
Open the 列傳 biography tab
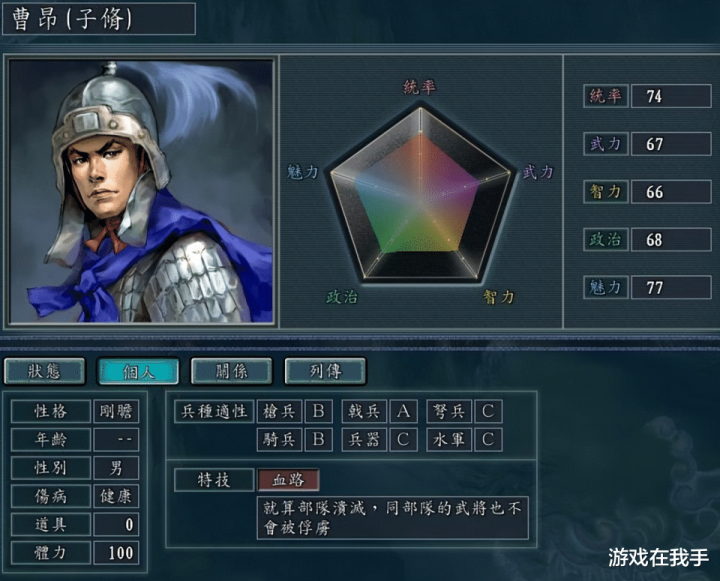[x=326, y=371]
